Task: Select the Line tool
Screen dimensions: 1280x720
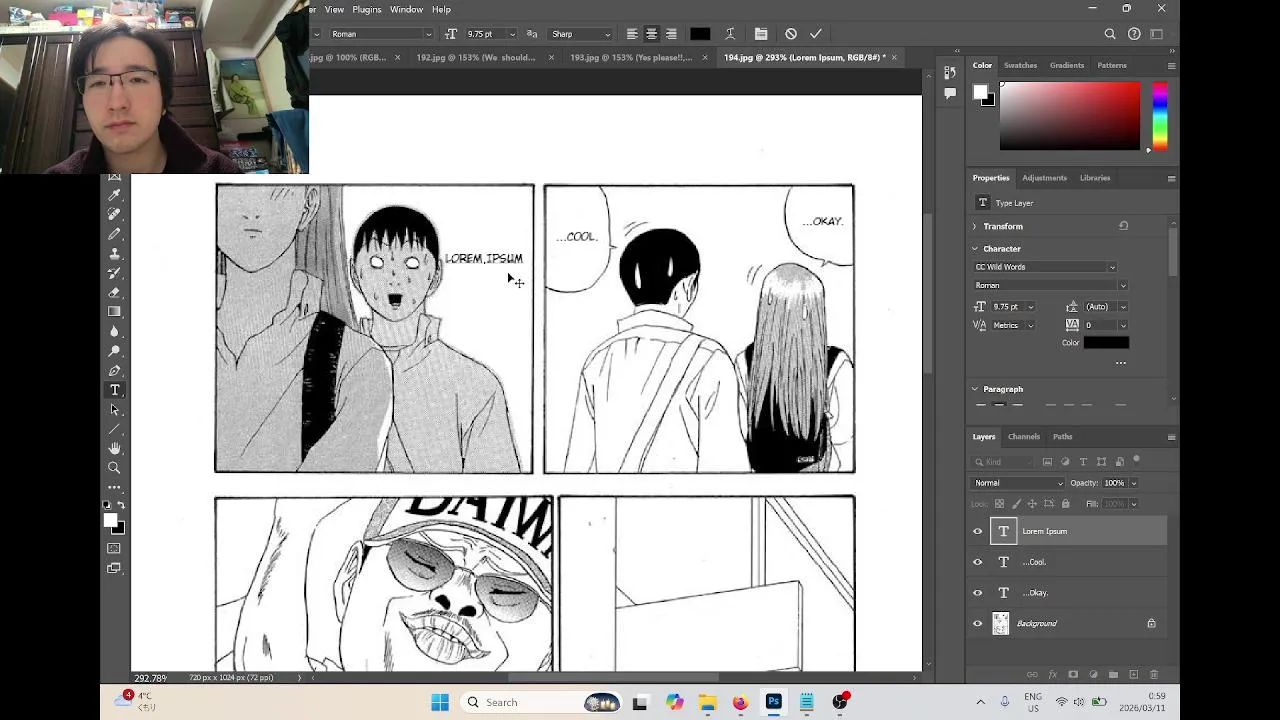Action: [115, 429]
